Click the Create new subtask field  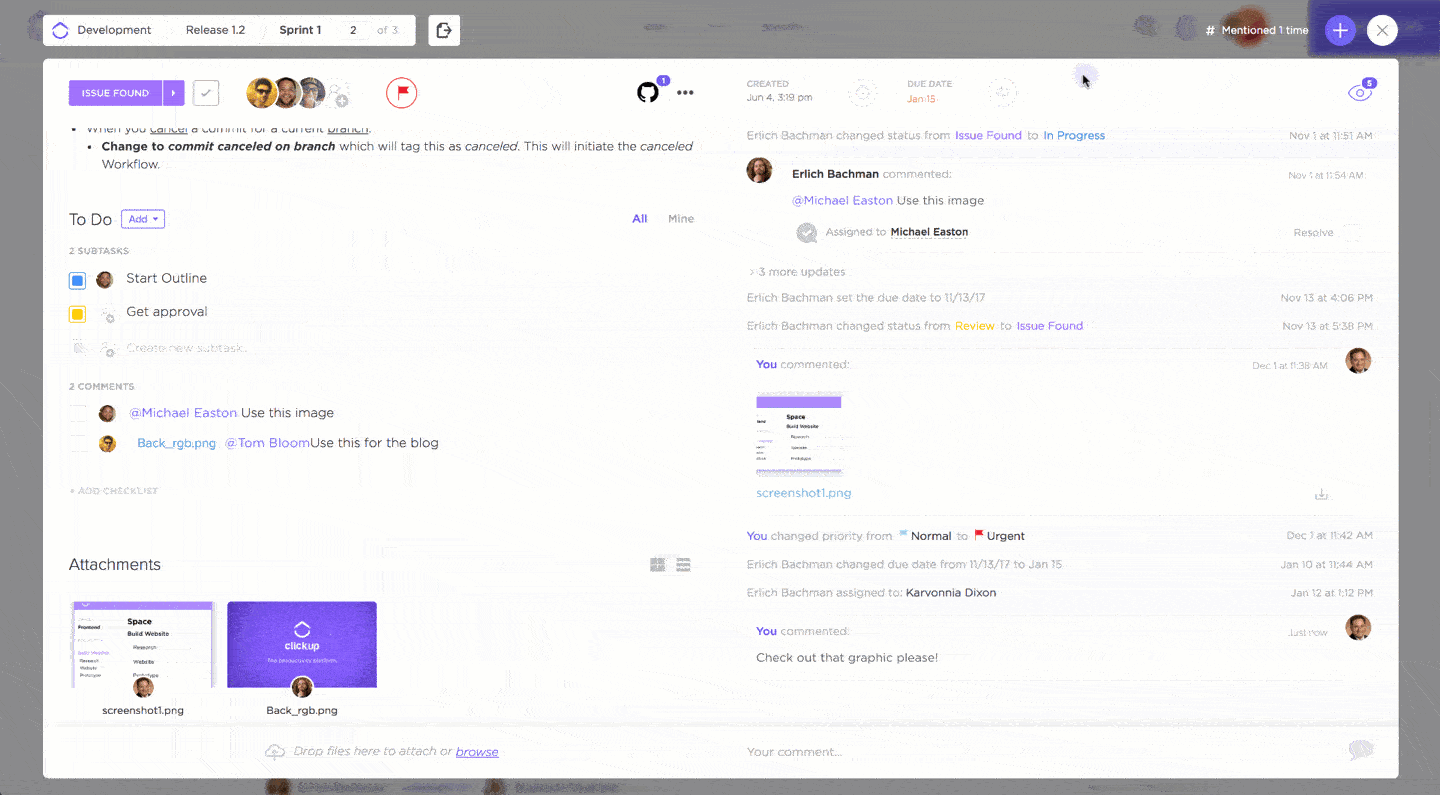186,349
